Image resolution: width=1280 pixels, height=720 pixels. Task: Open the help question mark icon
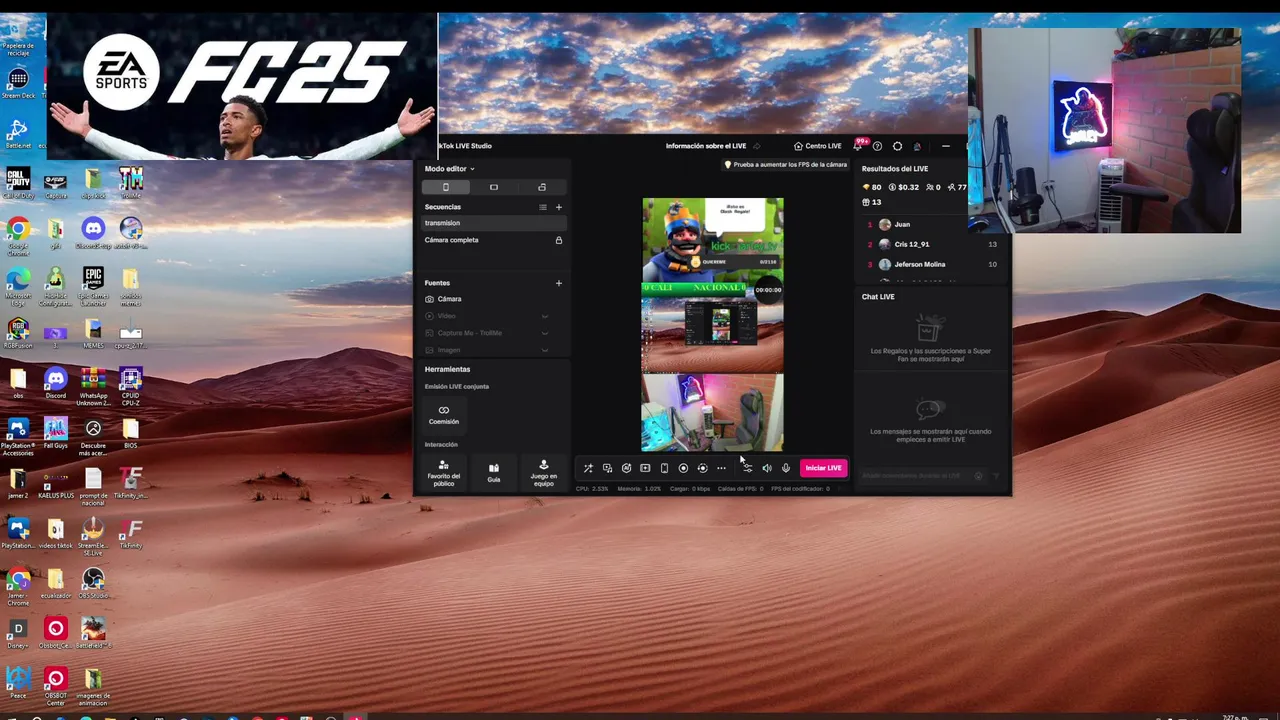tap(878, 146)
